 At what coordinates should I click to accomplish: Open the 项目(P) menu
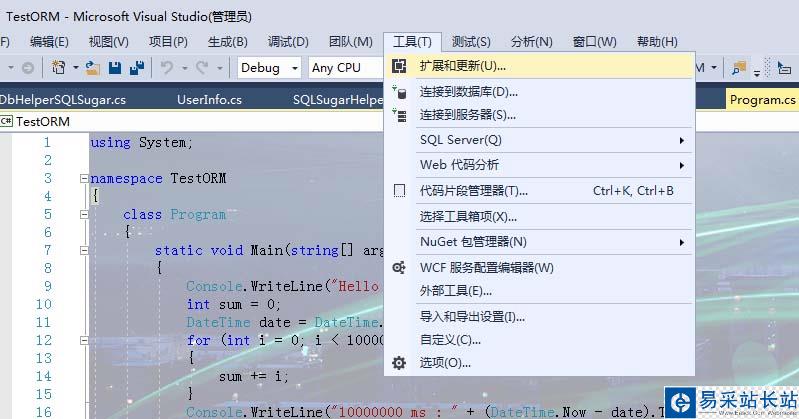pyautogui.click(x=168, y=41)
